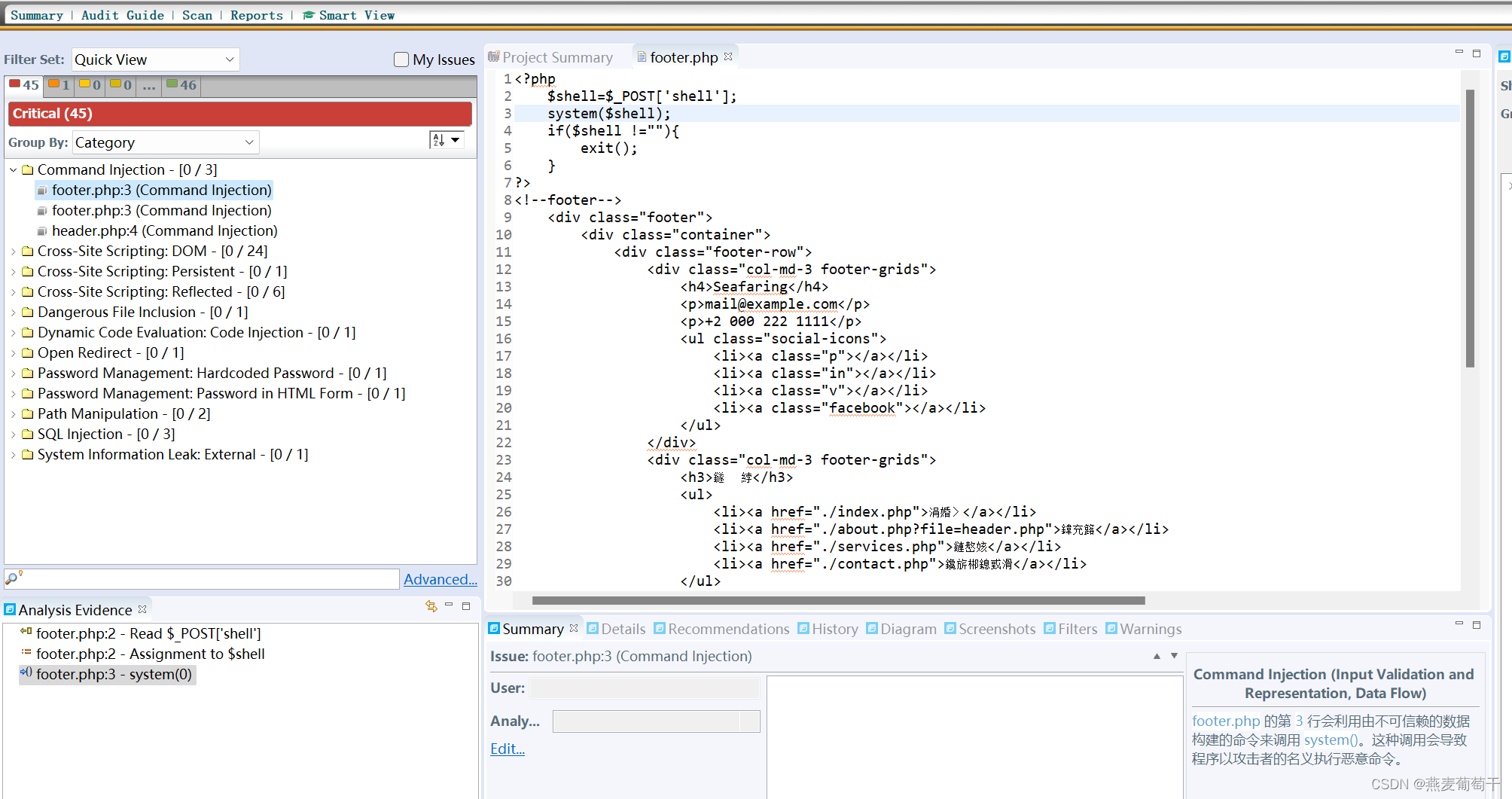
Task: Click the Critical (45) header bar
Action: click(x=240, y=114)
